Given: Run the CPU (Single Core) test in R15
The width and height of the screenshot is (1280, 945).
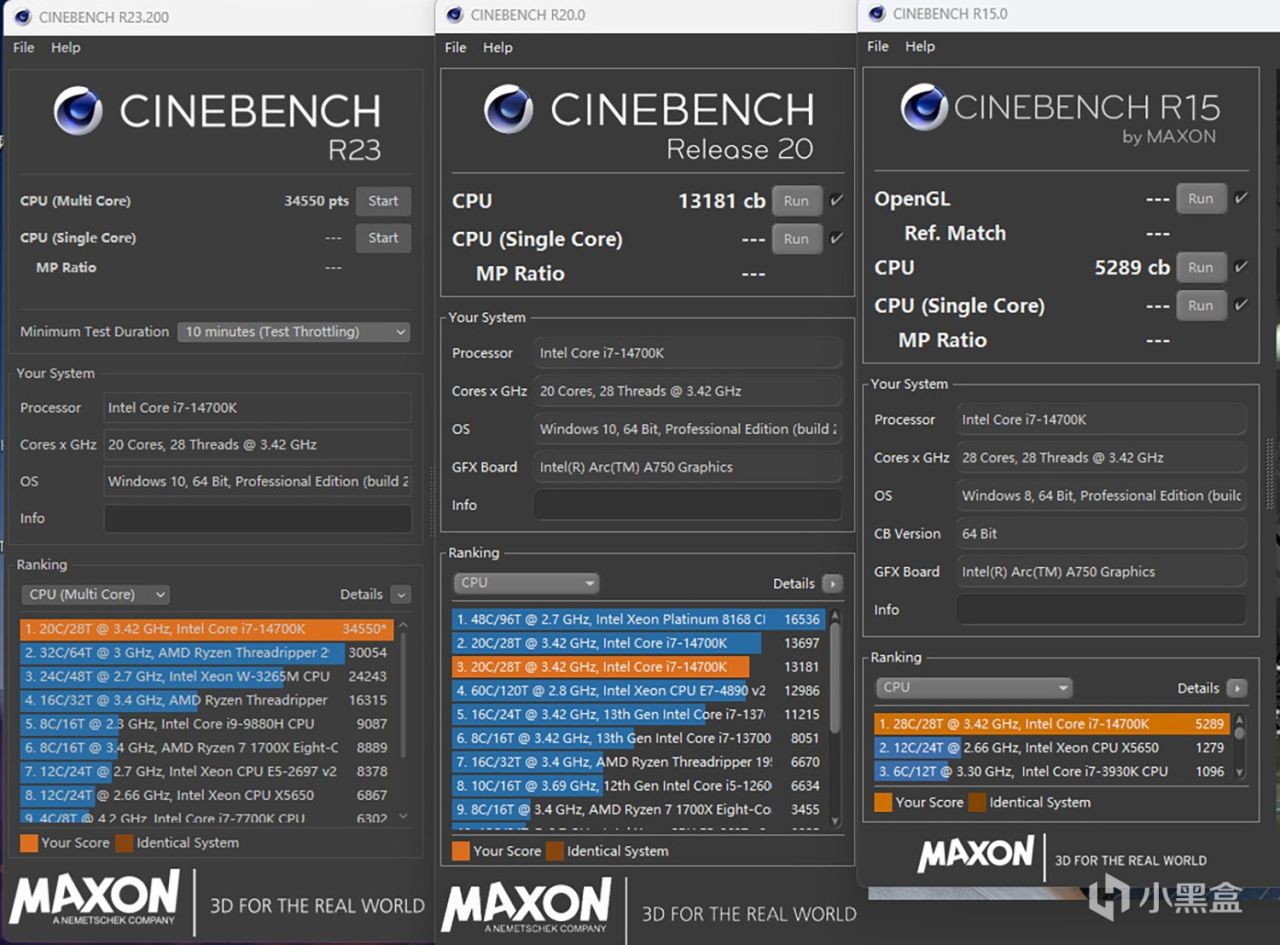Looking at the screenshot, I should [1201, 305].
